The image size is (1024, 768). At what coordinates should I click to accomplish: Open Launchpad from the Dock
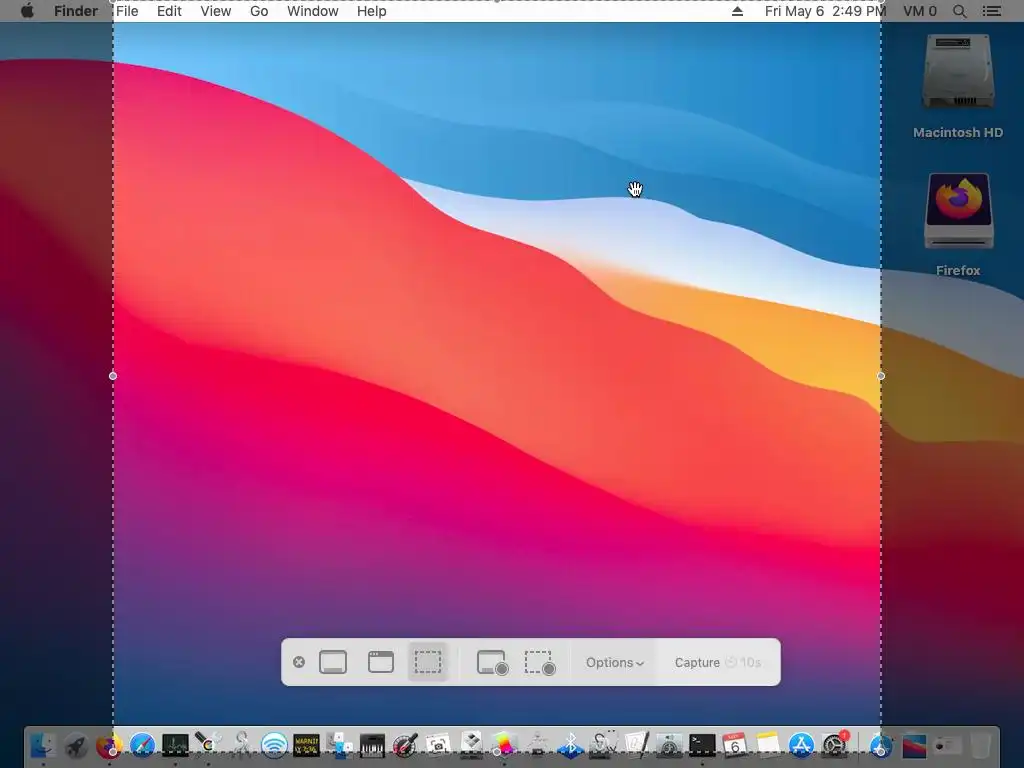pos(76,744)
